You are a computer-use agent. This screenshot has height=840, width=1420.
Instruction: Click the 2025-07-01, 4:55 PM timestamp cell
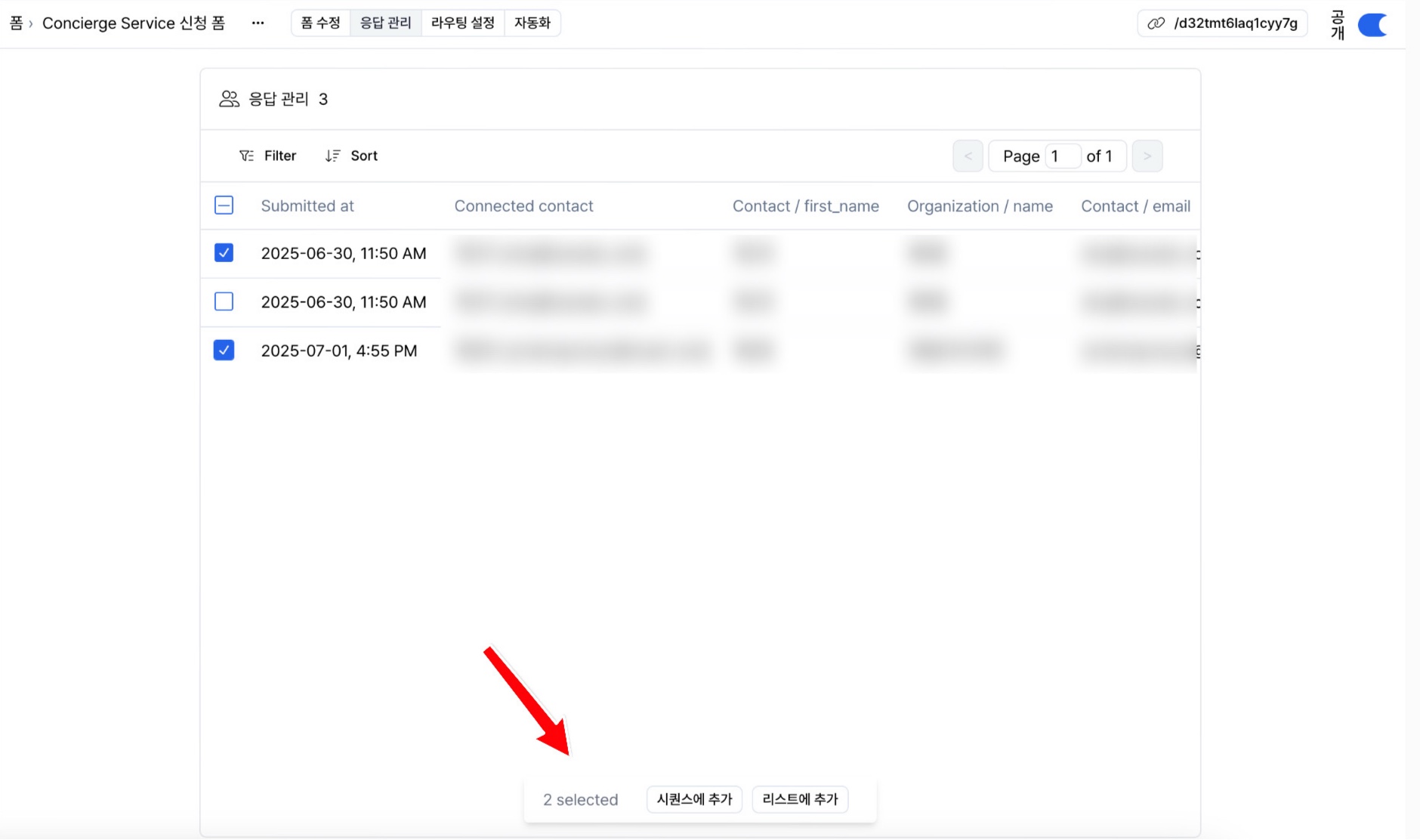click(x=339, y=351)
